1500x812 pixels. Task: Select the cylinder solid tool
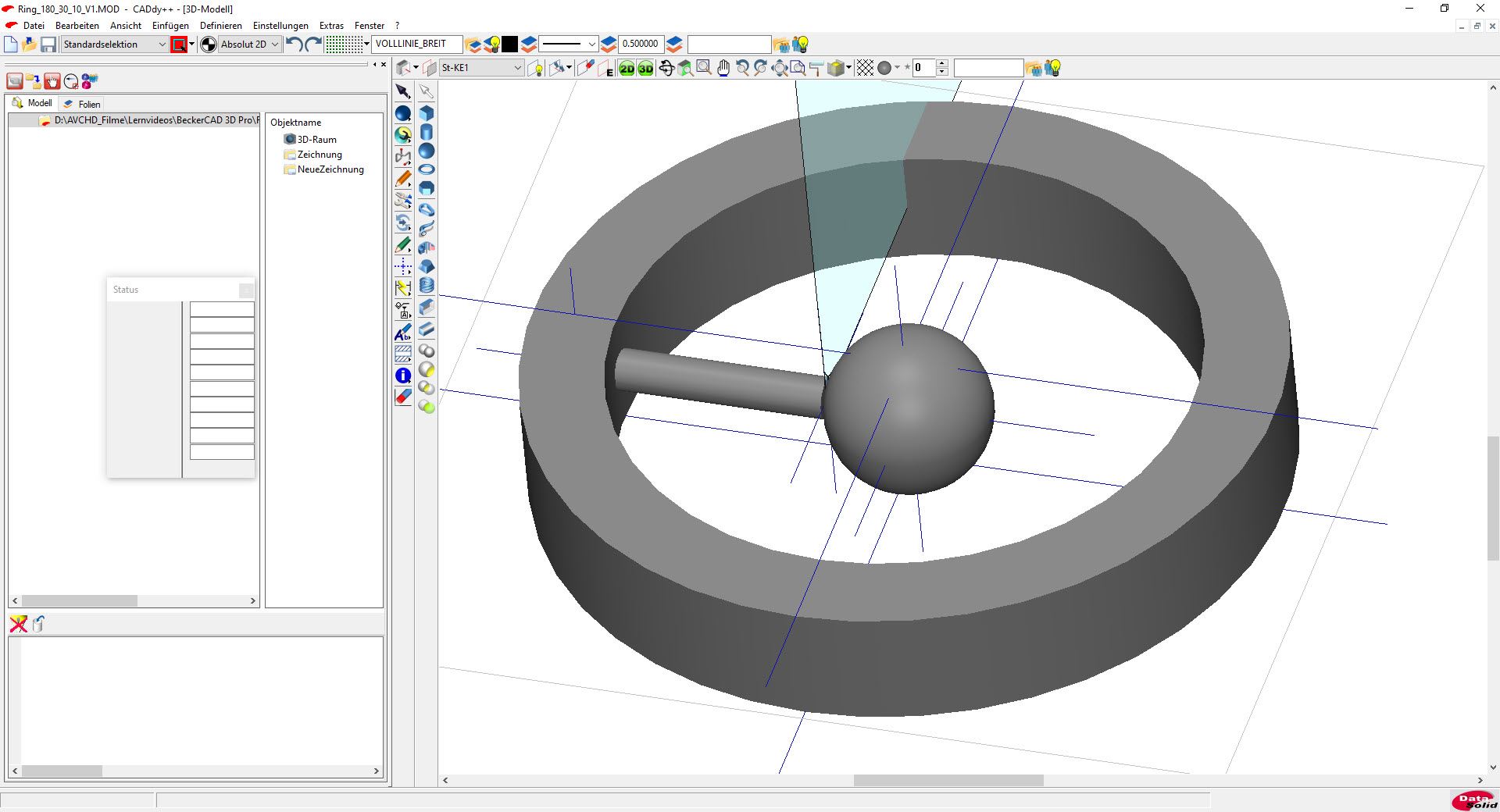pyautogui.click(x=427, y=132)
